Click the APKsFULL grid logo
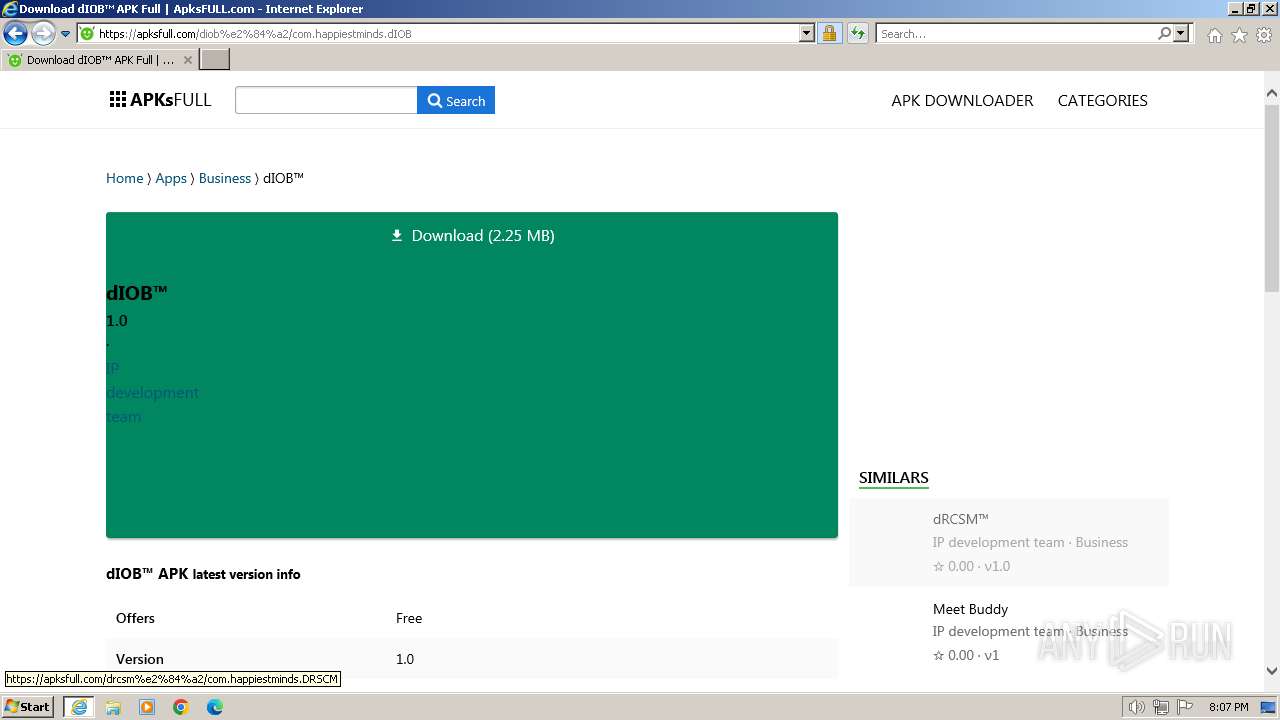Image resolution: width=1280 pixels, height=720 pixels. pos(160,100)
